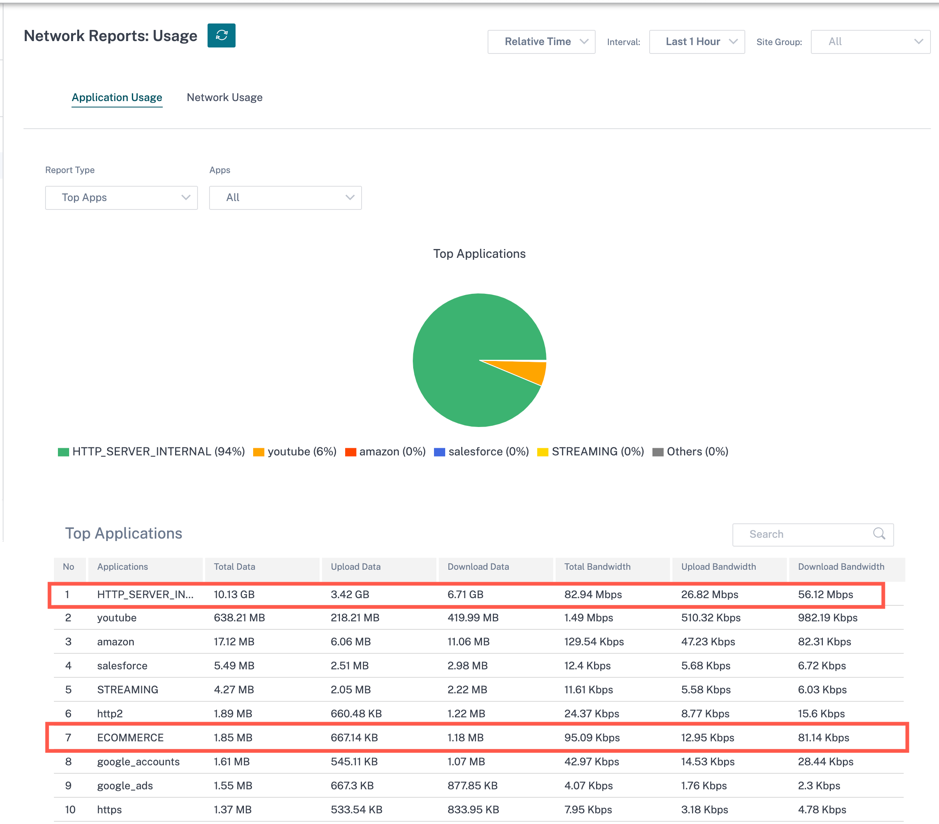Screen dimensions: 939x824
Task: Select the Application Usage tab
Action: (x=117, y=98)
